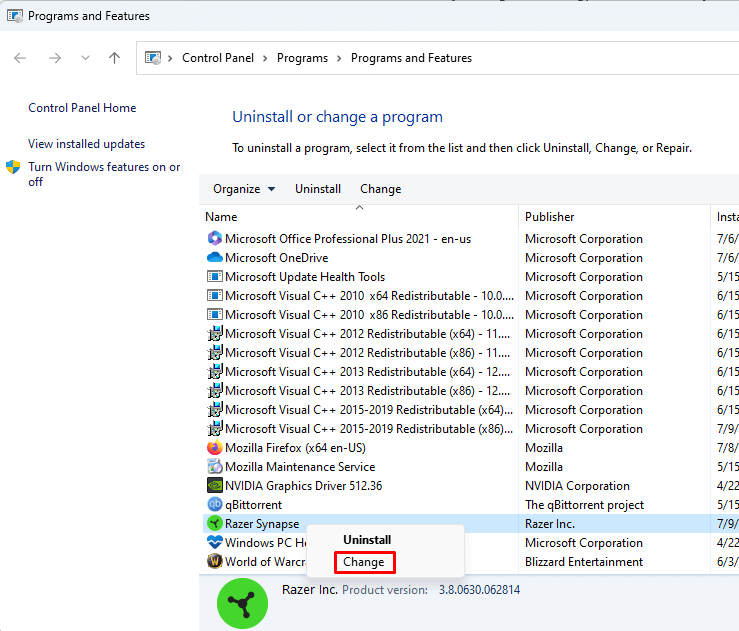The height and width of the screenshot is (631, 739).
Task: Click the Visual C++ 2013 (x64) icon
Action: click(x=214, y=371)
